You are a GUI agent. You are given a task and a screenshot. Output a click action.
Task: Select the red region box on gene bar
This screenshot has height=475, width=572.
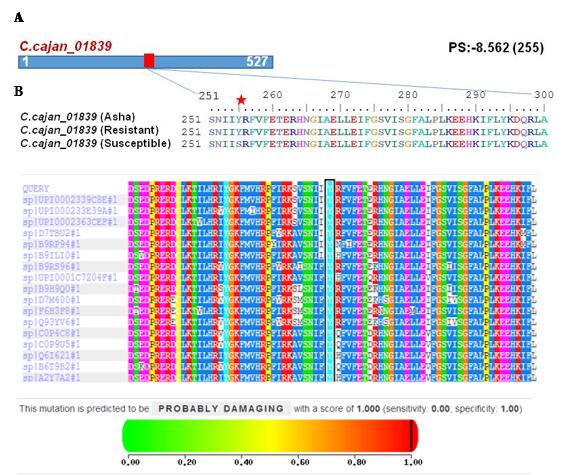tap(149, 61)
